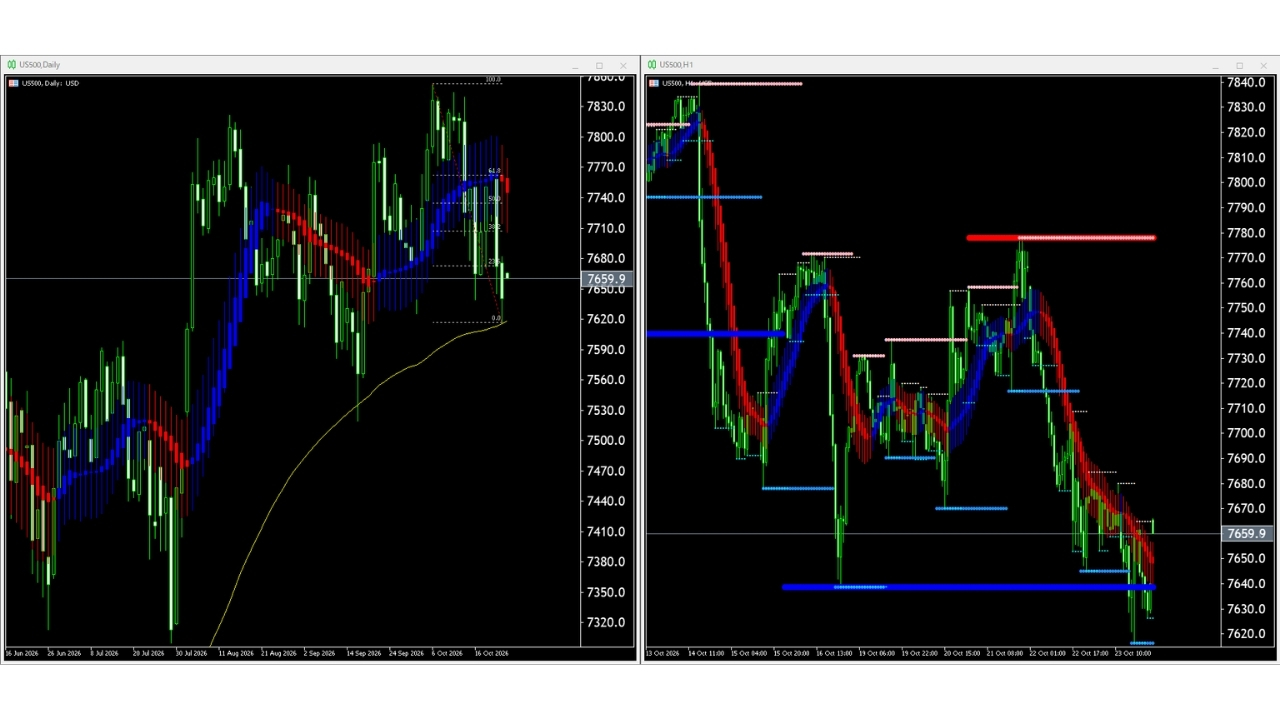Click the 7700.0 price label on H1 axis
Image resolution: width=1280 pixels, height=720 pixels.
point(1247,433)
